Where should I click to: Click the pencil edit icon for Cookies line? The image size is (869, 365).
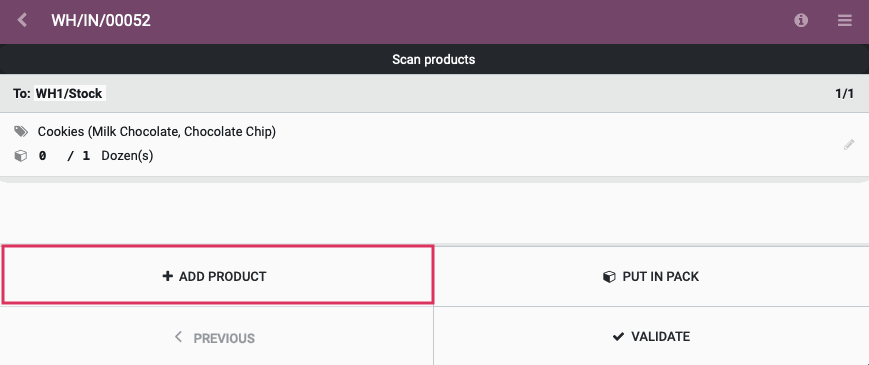[x=848, y=145]
